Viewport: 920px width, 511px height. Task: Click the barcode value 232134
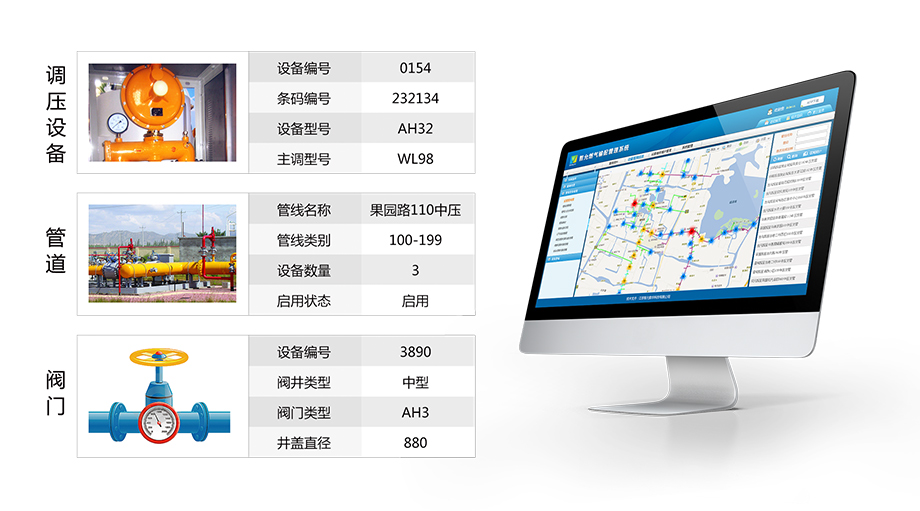(x=415, y=99)
